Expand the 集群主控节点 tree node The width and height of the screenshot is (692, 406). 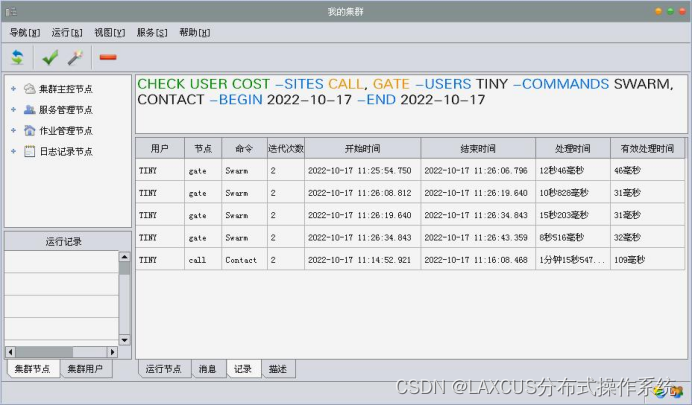[x=13, y=89]
